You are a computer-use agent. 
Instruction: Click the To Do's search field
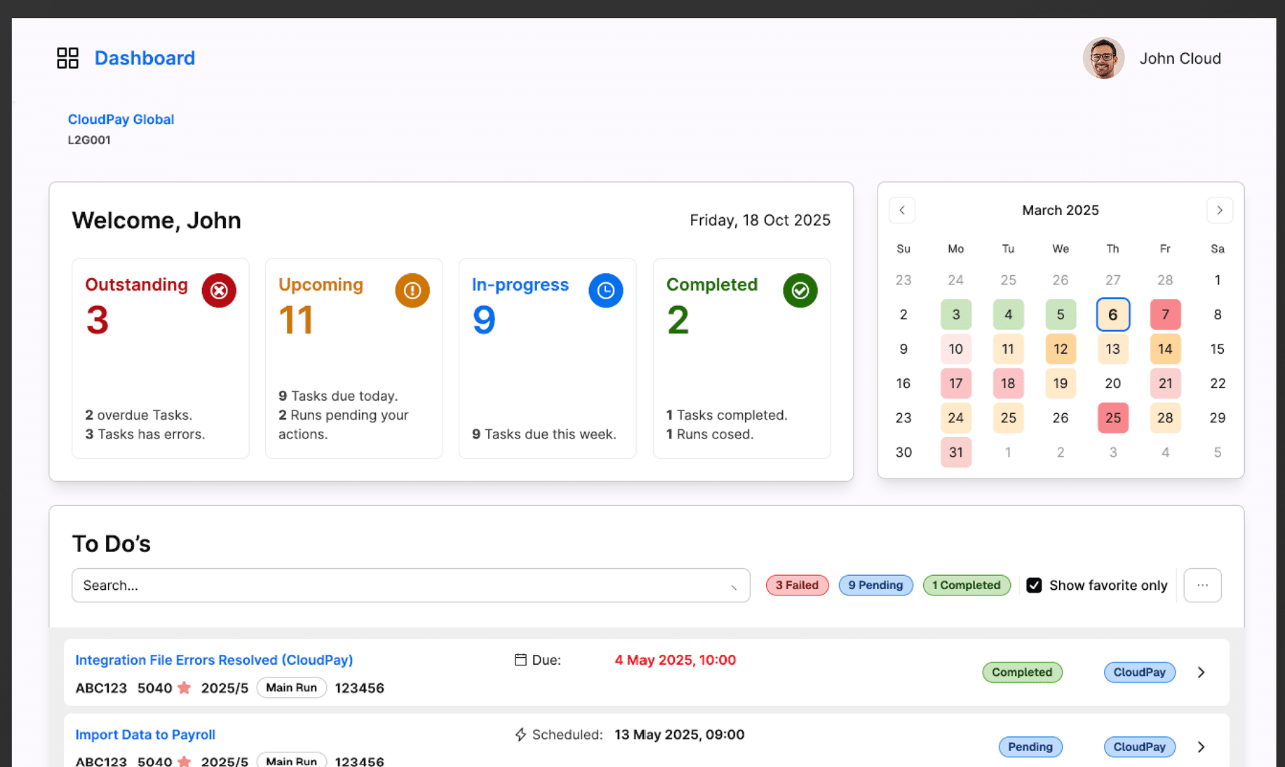coord(410,585)
